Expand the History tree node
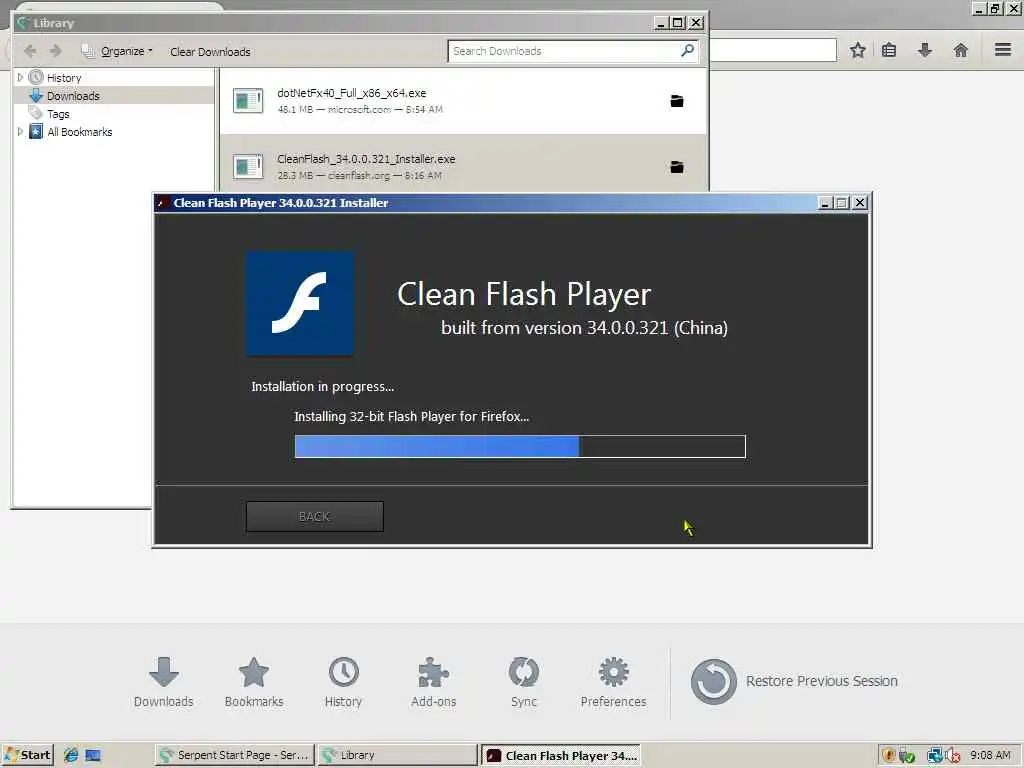 (20, 77)
